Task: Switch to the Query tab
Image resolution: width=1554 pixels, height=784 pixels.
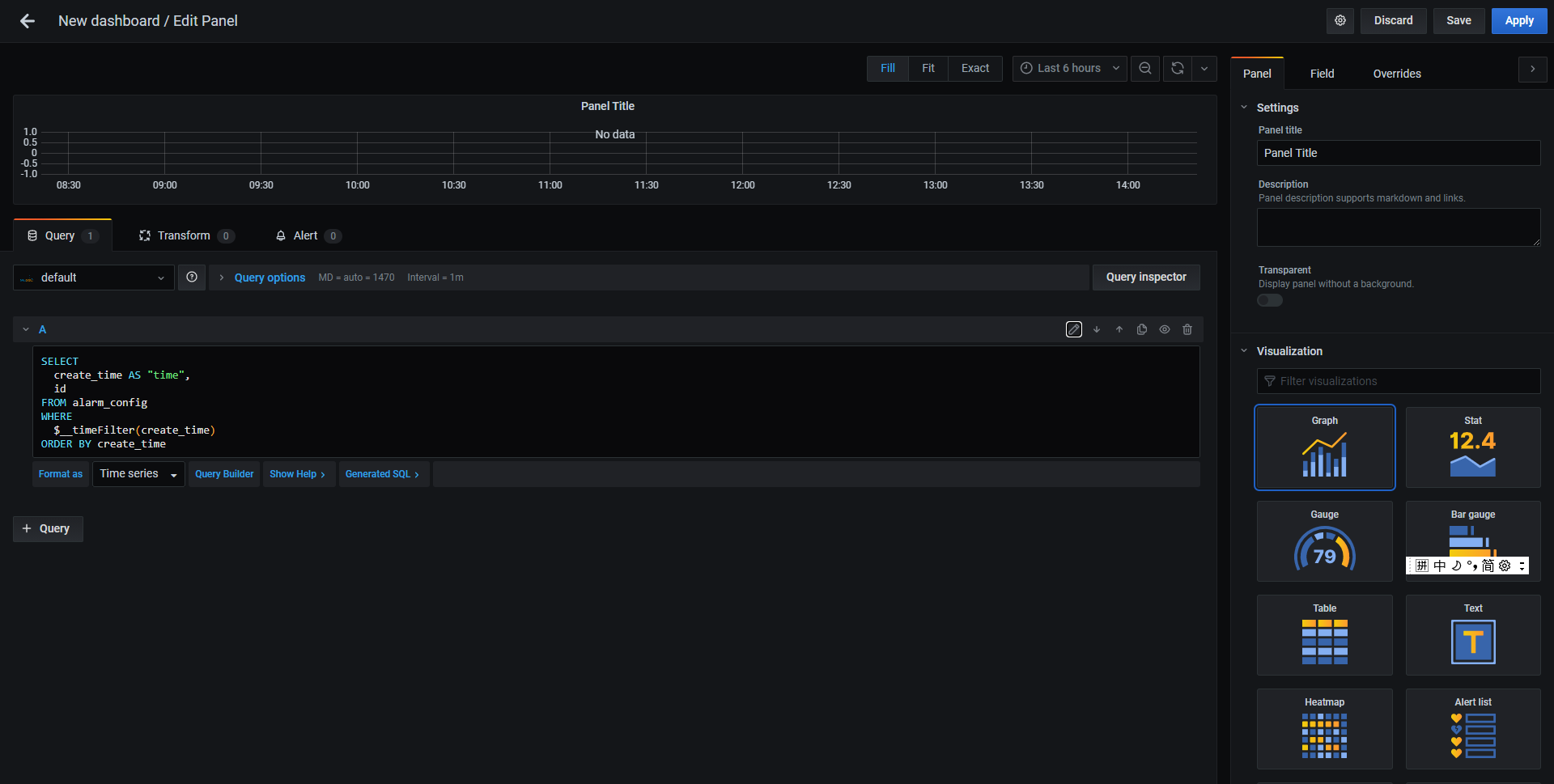Action: [62, 235]
